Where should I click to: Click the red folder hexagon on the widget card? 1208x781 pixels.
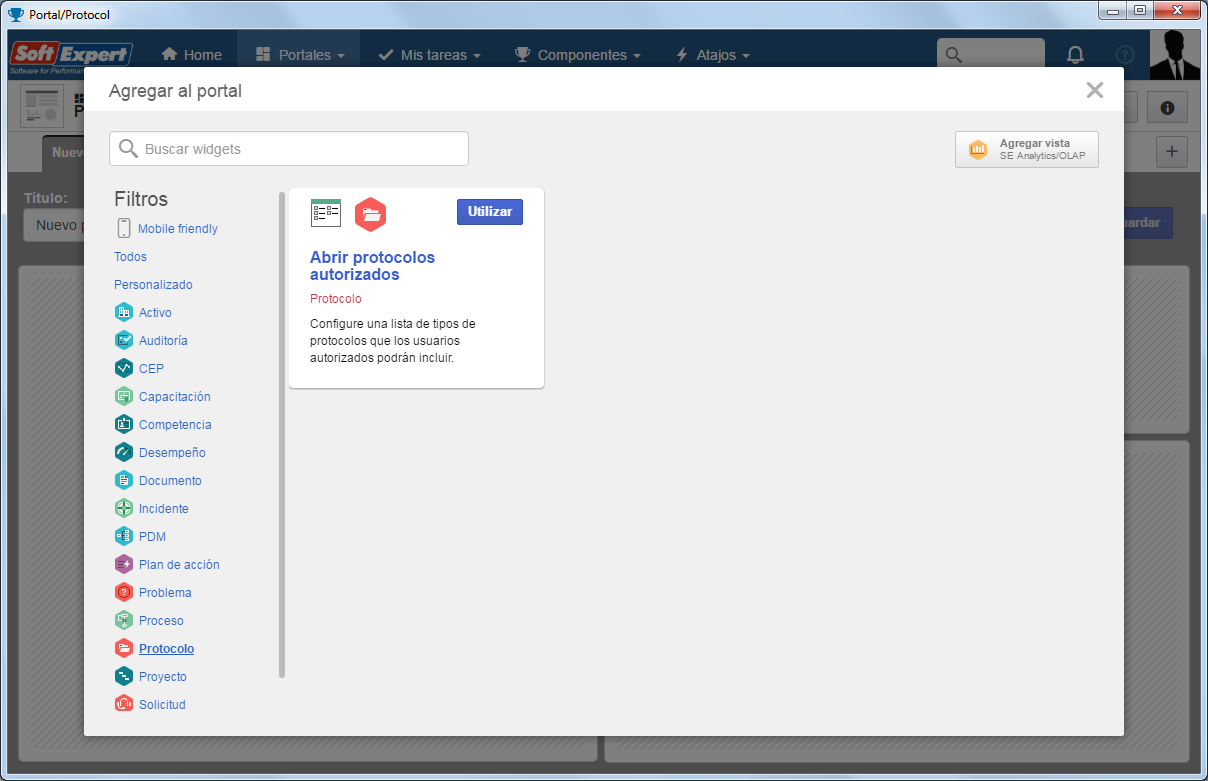[x=371, y=214]
